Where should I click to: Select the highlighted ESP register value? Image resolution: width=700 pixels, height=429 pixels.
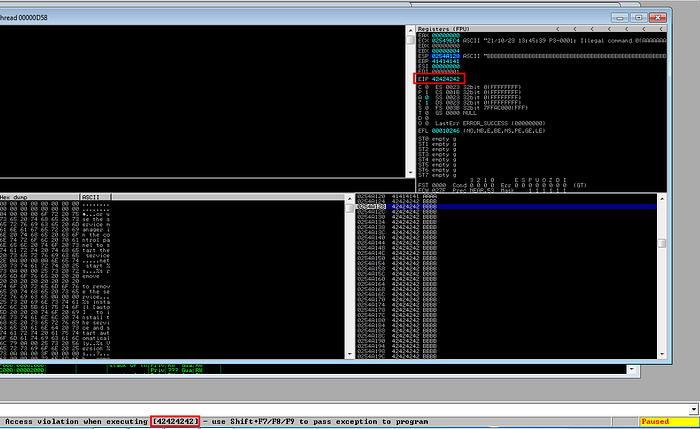click(x=445, y=56)
